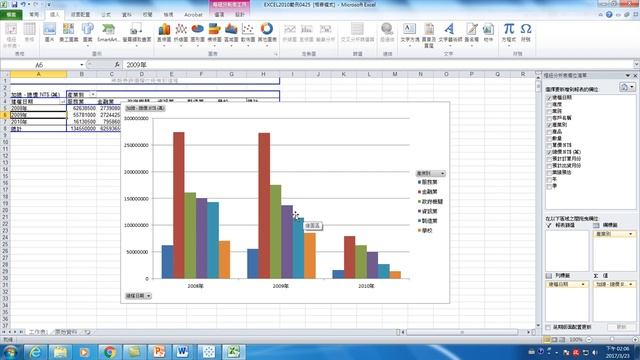Uncheck the 產業別 field checkbox
This screenshot has height=360, width=640.
point(549,125)
